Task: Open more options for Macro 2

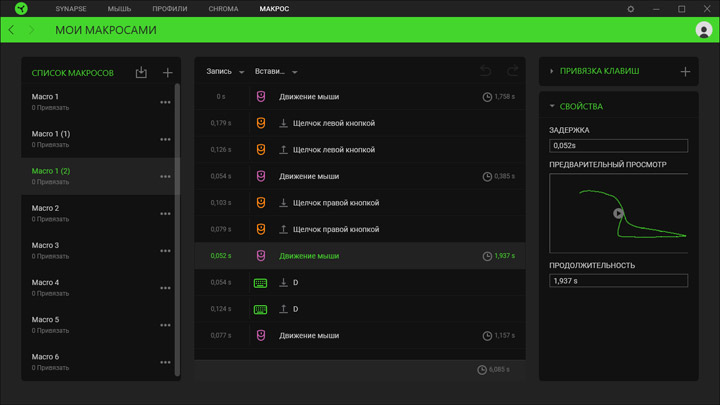Action: tap(165, 214)
